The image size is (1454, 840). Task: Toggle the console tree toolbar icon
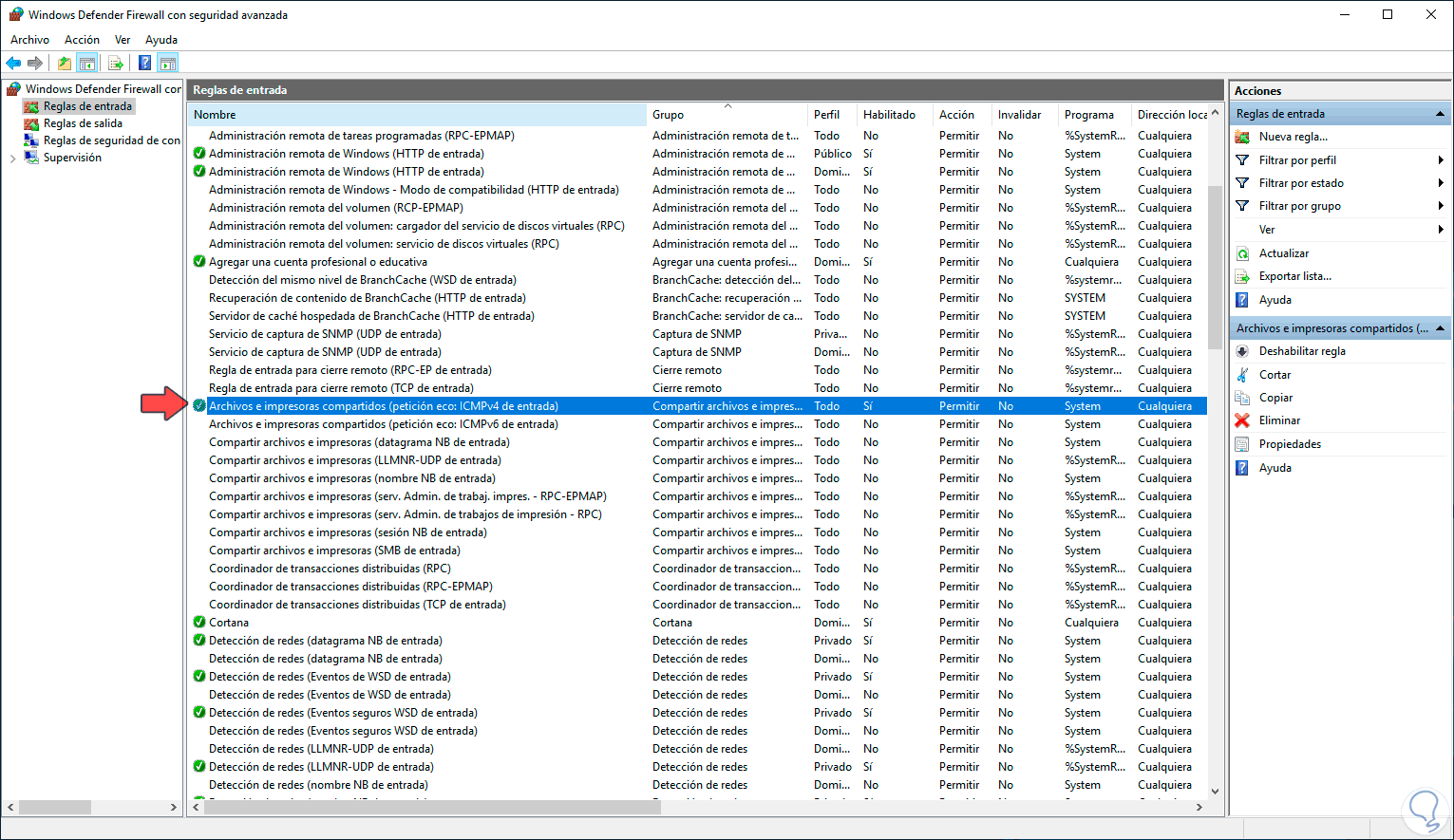click(87, 64)
